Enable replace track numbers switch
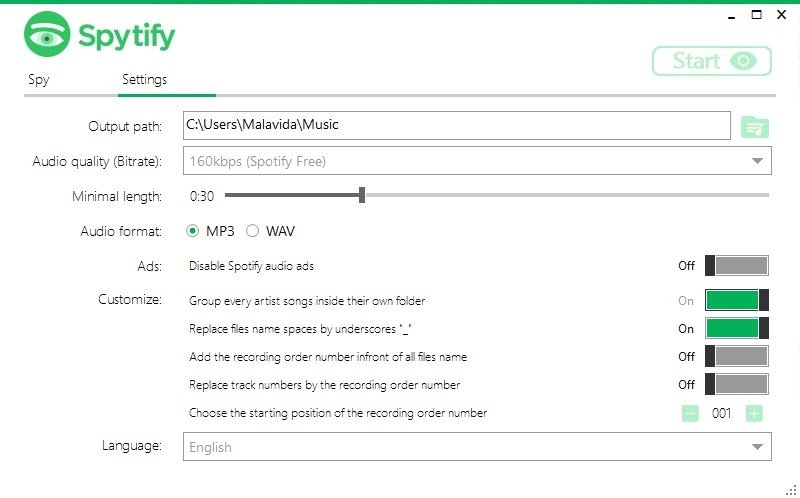 (x=737, y=384)
